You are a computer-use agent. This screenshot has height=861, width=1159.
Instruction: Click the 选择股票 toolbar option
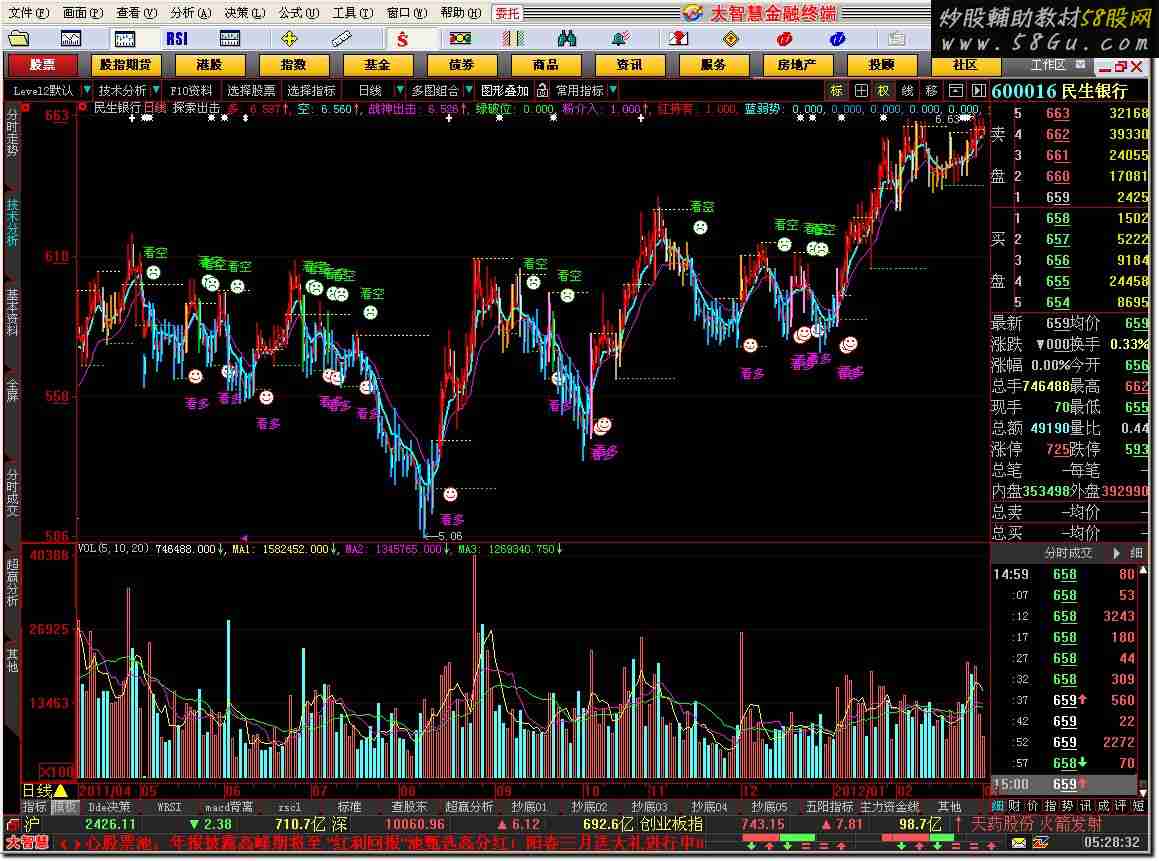point(251,91)
